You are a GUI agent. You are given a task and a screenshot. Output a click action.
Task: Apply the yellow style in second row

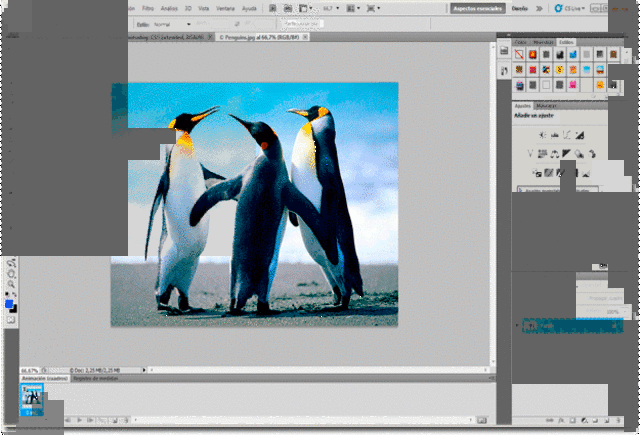560,70
